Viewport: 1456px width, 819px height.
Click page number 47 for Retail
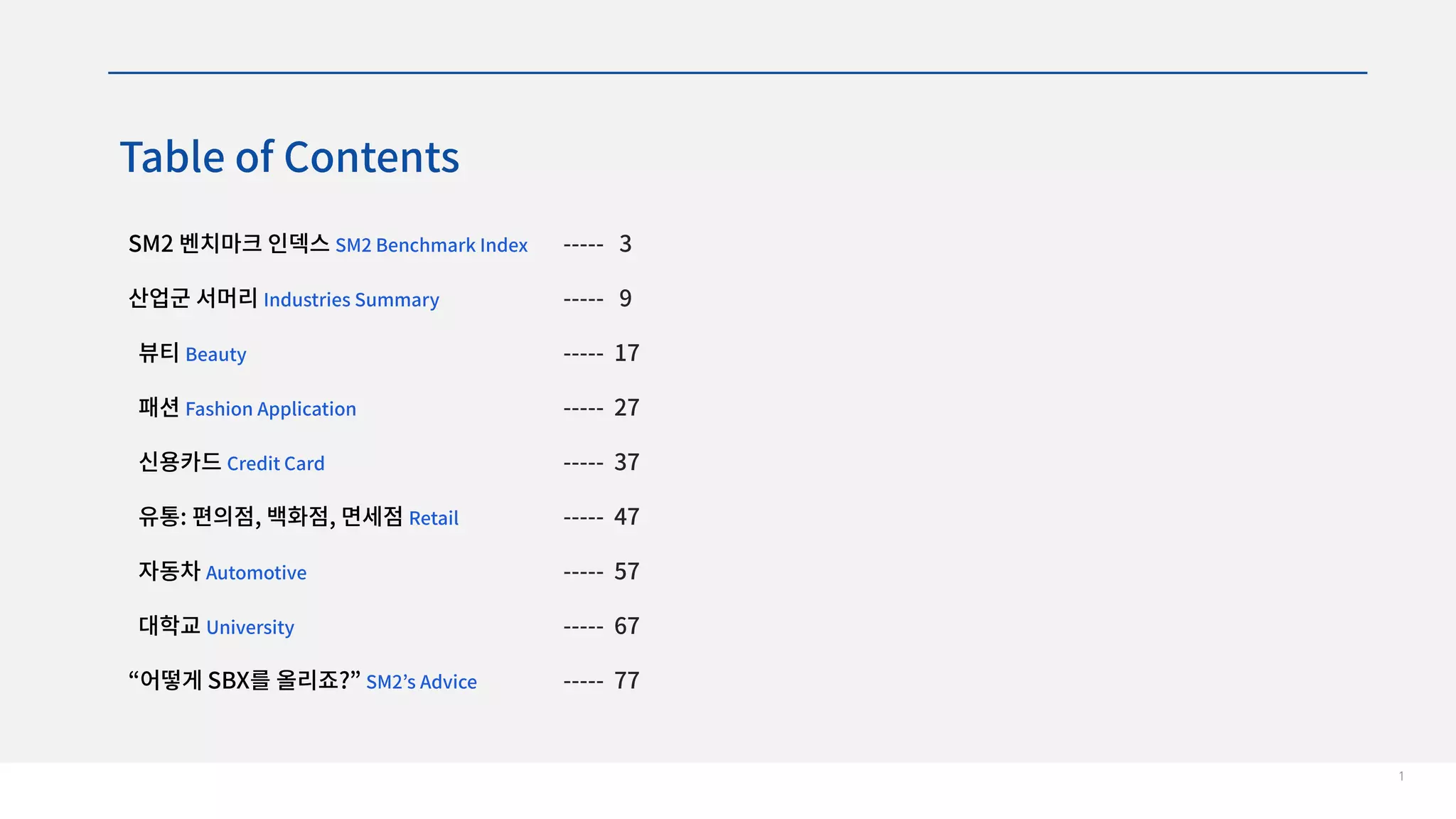pyautogui.click(x=626, y=517)
